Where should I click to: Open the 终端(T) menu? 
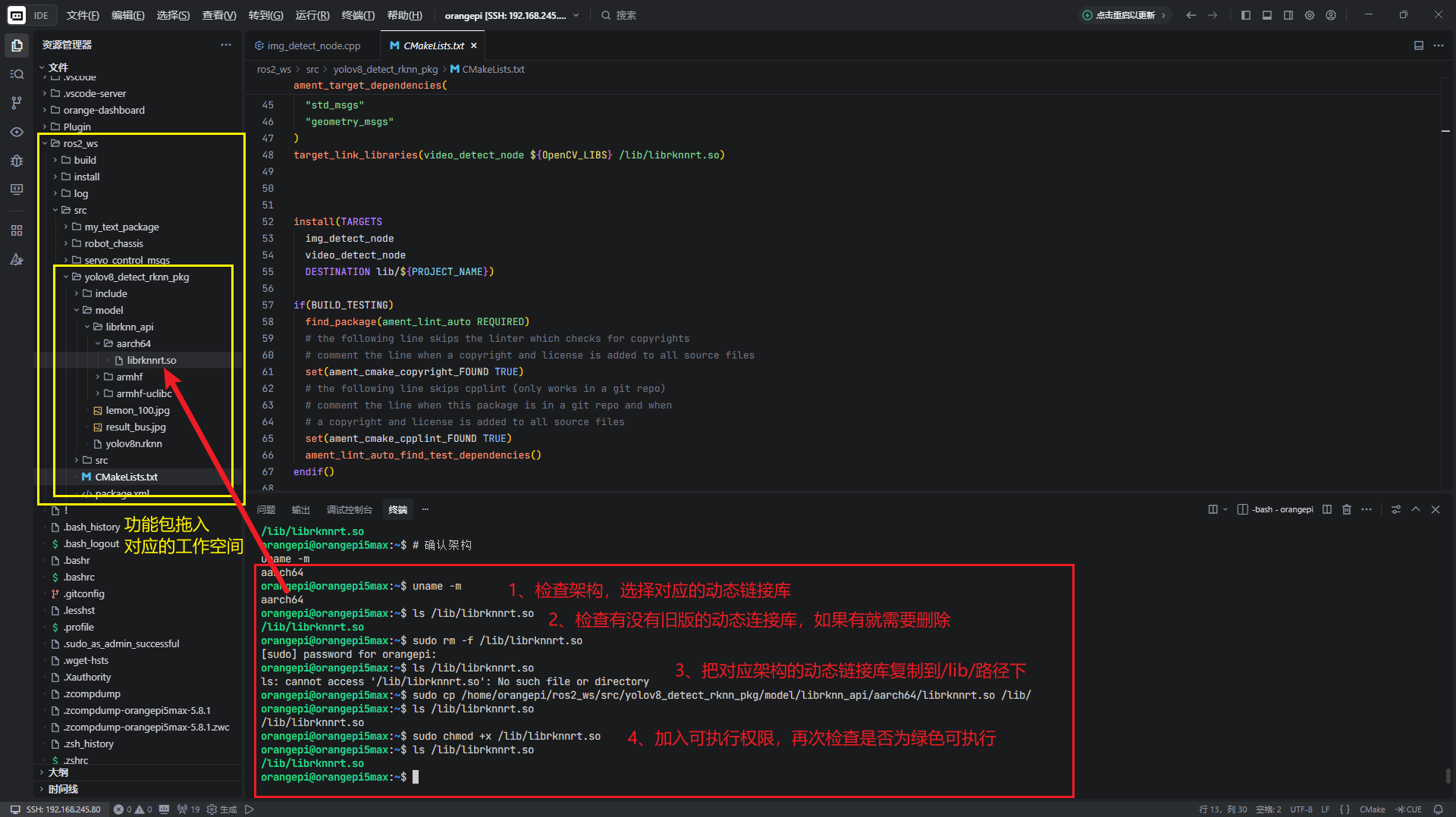358,15
